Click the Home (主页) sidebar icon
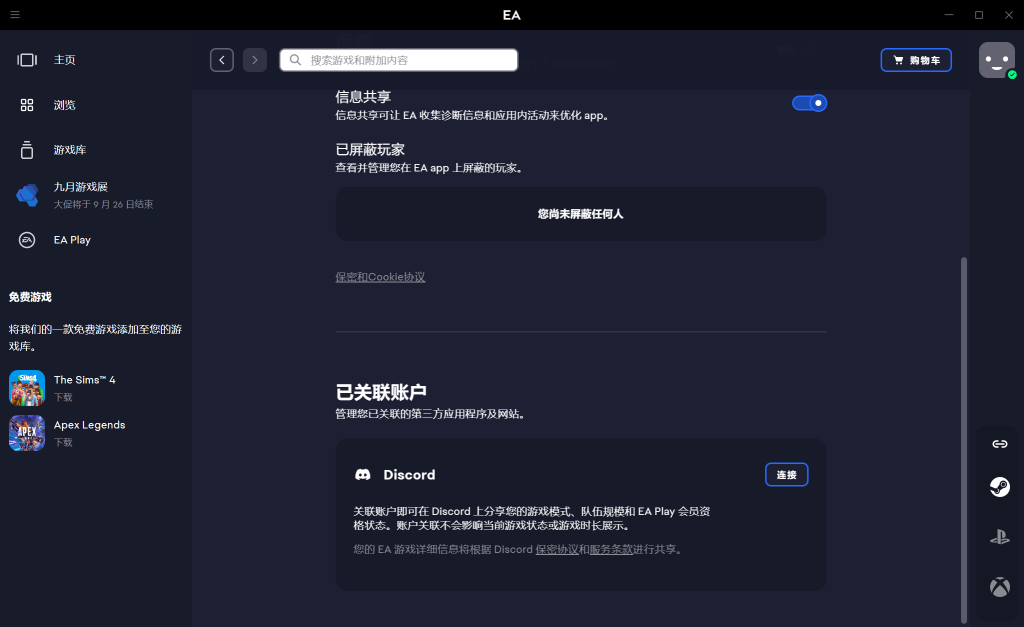Image resolution: width=1024 pixels, height=627 pixels. click(27, 60)
